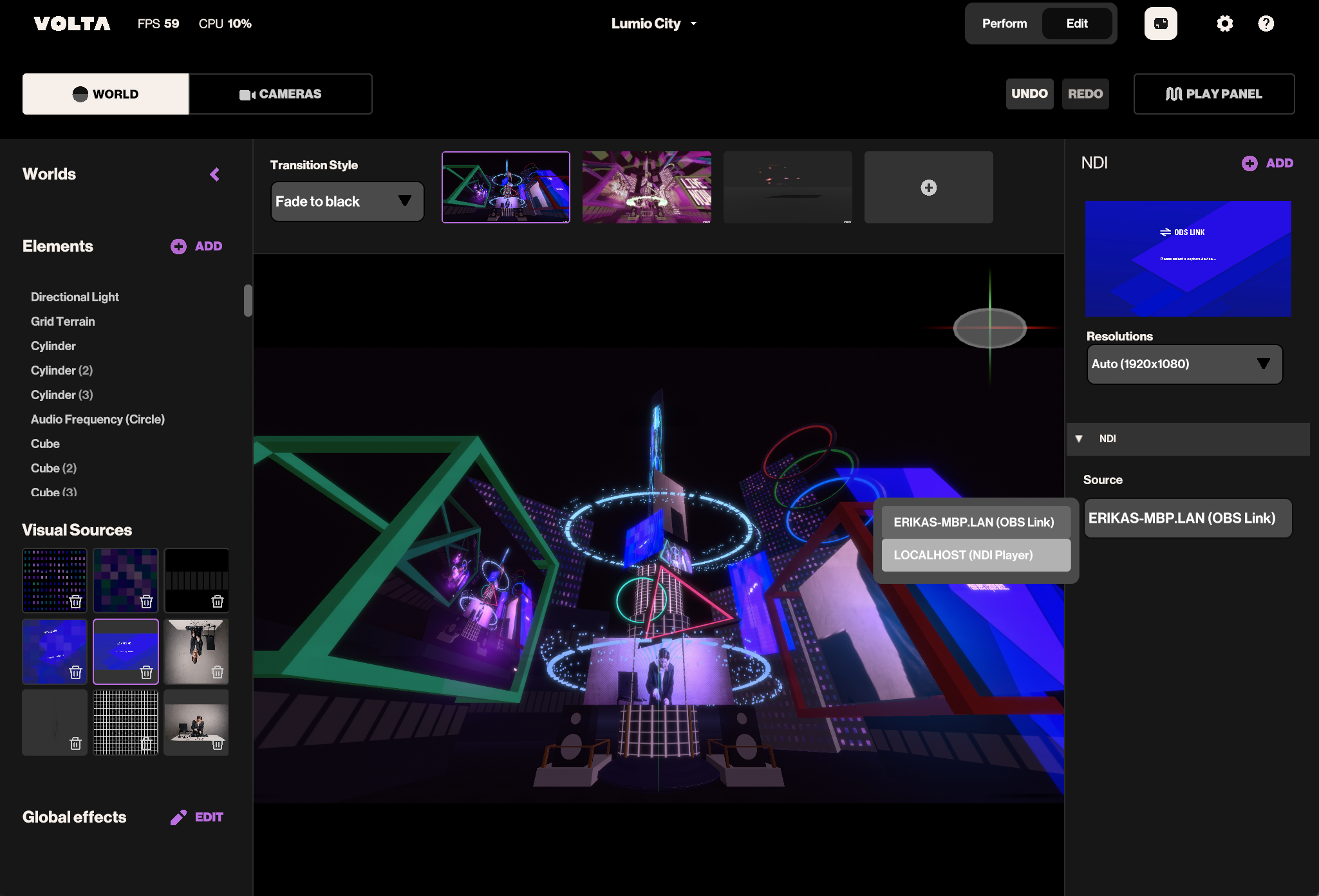Open the Resolutions Auto (1920x1080) dropdown
Screen dimensions: 1319x896
[1184, 364]
